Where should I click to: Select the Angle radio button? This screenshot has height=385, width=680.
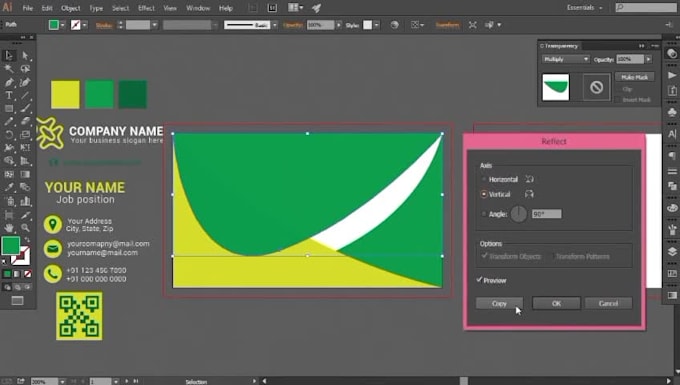pyautogui.click(x=484, y=214)
